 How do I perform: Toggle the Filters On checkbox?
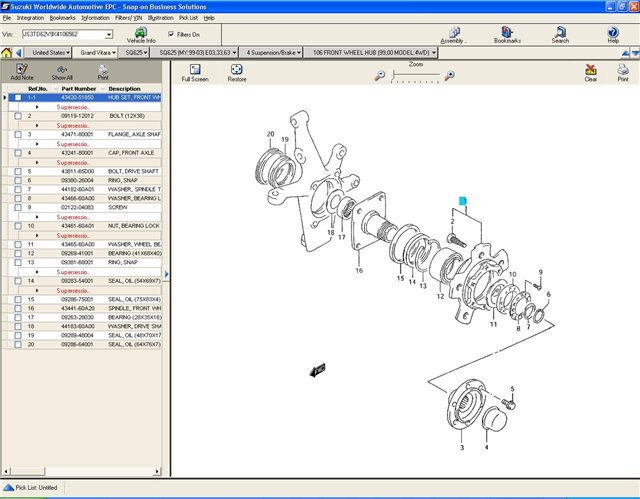[x=172, y=34]
